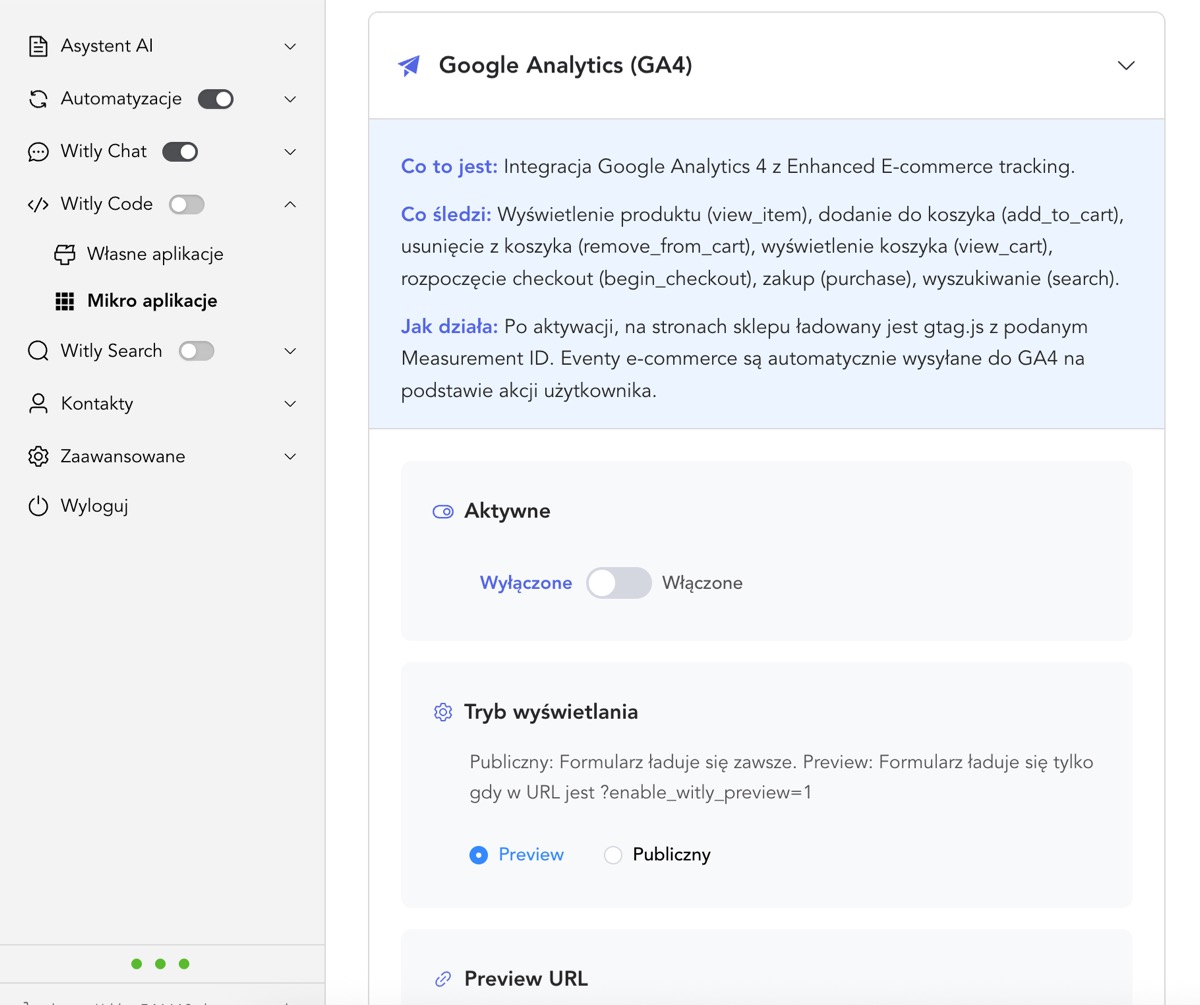Open Własne aplikacje via its browser icon
This screenshot has height=1005, width=1200.
coord(65,253)
